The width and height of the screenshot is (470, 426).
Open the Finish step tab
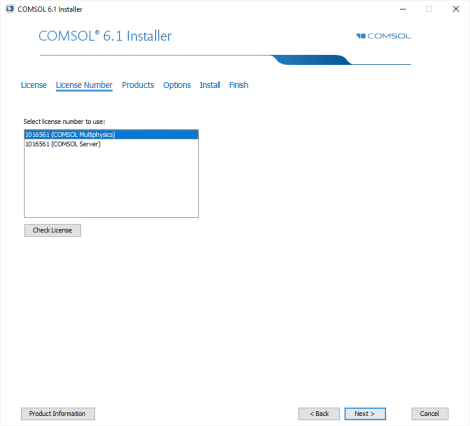[x=238, y=85]
